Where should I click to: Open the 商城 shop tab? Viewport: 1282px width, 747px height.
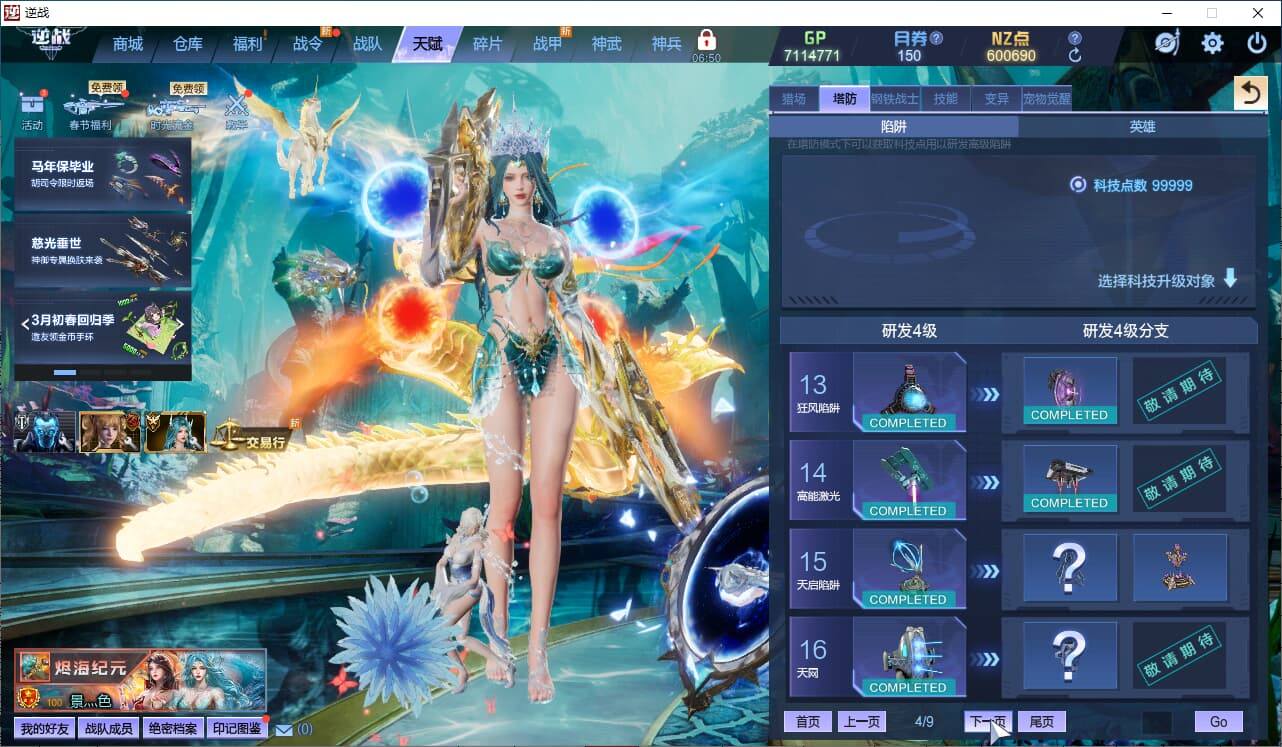click(x=127, y=44)
